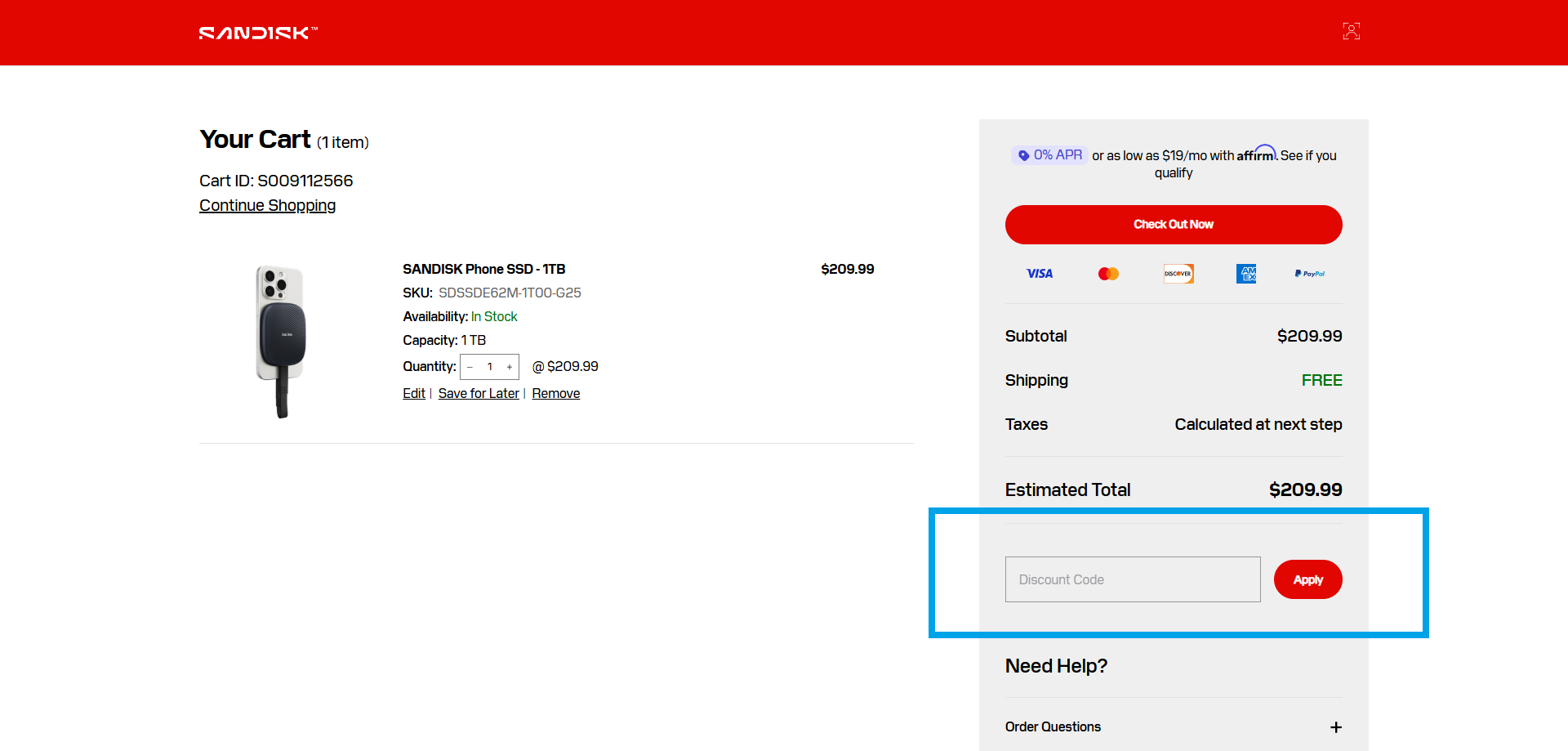1568x751 pixels.
Task: Click the 'Capacity: 1 TB' text
Action: tap(444, 340)
